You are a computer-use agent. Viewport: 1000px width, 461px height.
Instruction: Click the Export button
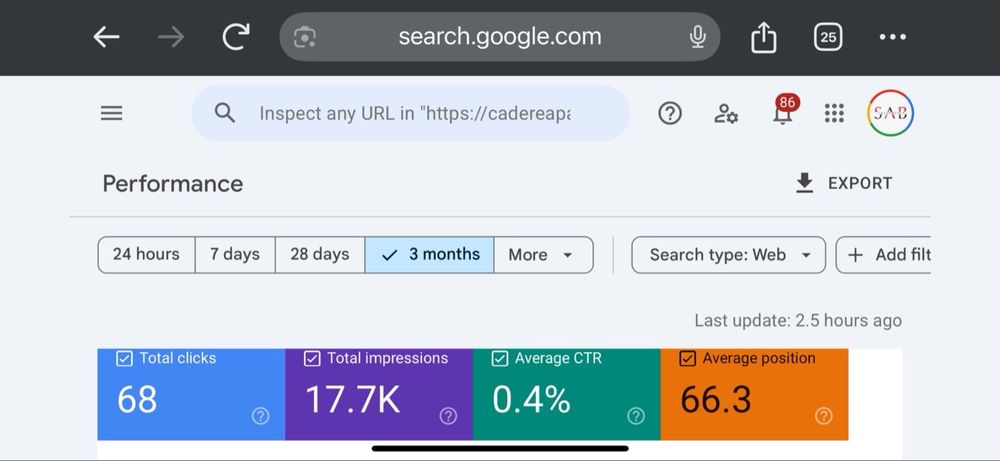(843, 183)
